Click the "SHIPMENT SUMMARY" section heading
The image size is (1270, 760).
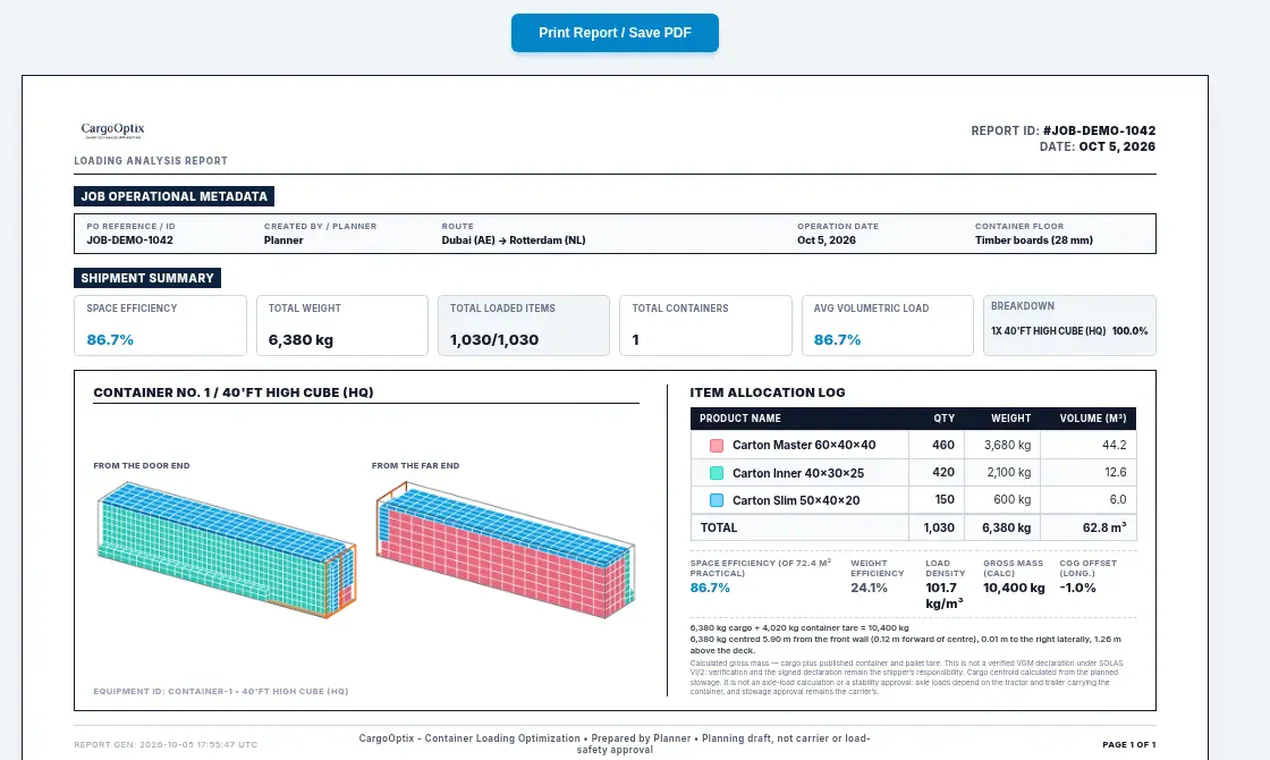point(147,278)
